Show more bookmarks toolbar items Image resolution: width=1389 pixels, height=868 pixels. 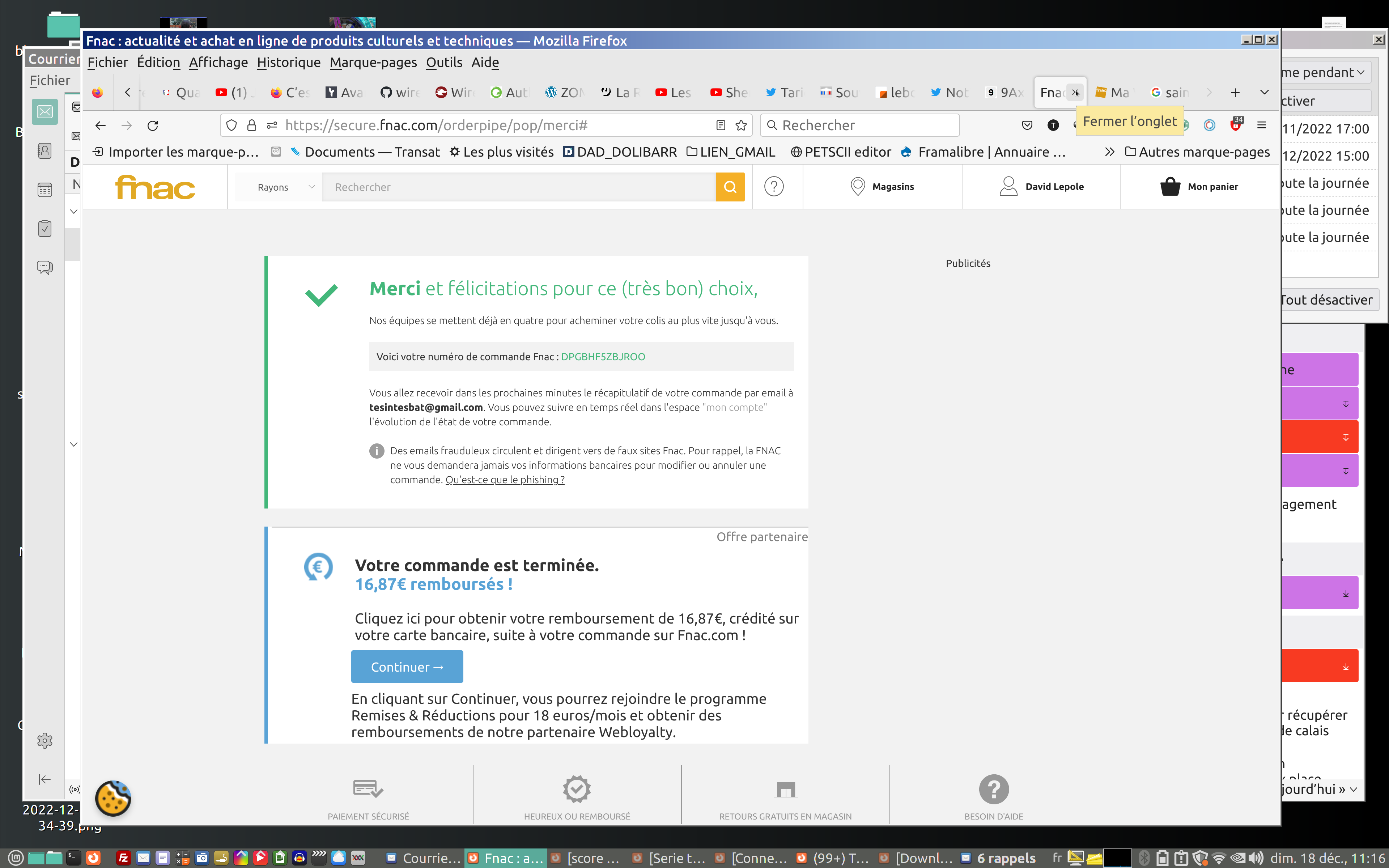pos(1109,152)
